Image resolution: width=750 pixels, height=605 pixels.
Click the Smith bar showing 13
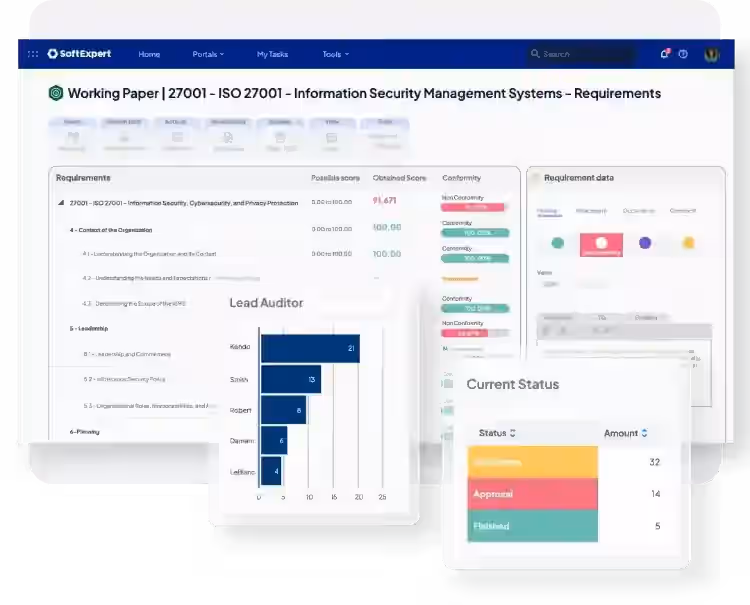click(x=291, y=379)
